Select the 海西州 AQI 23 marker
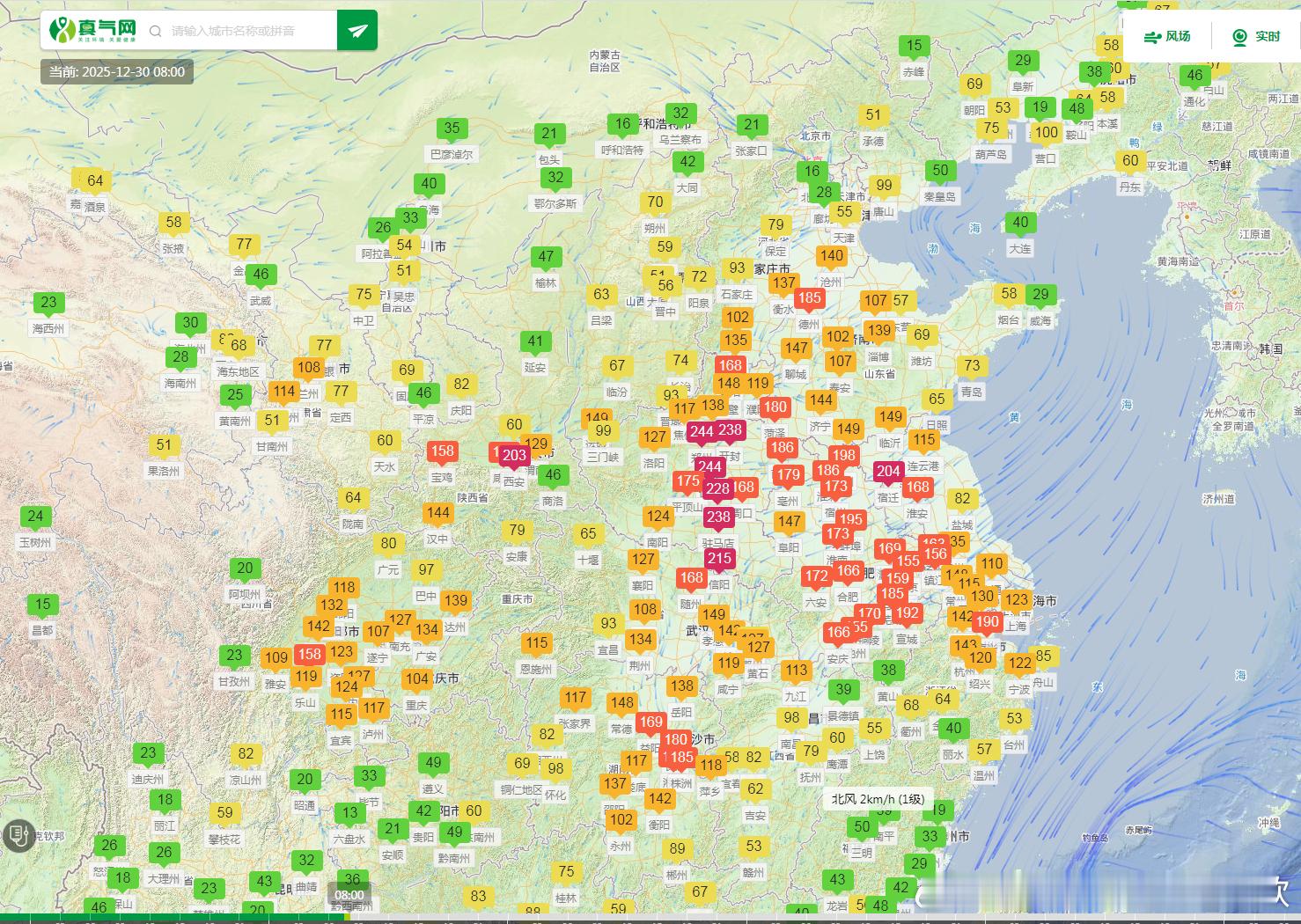This screenshot has width=1301, height=924. [48, 304]
